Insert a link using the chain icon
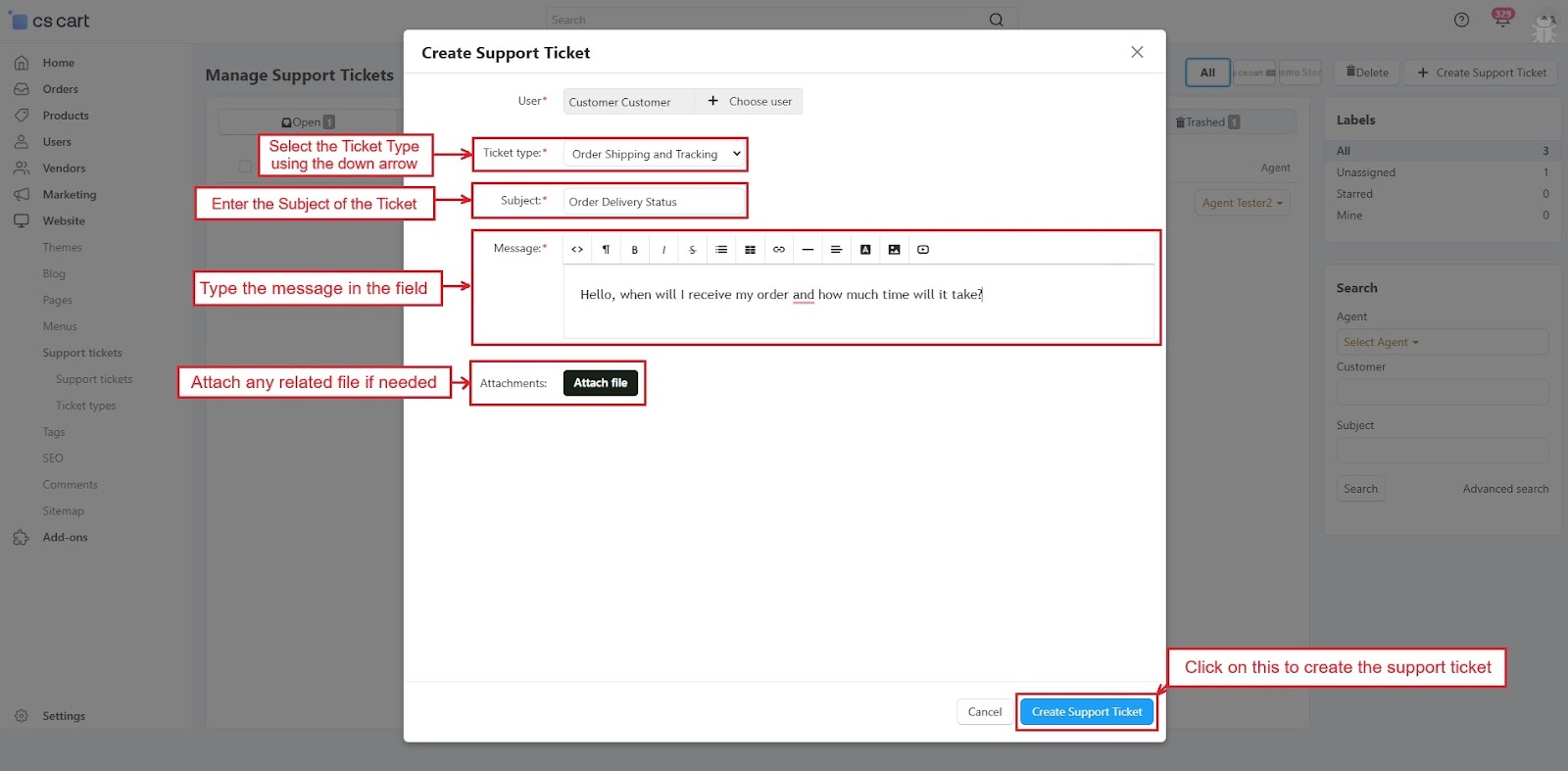 click(779, 250)
